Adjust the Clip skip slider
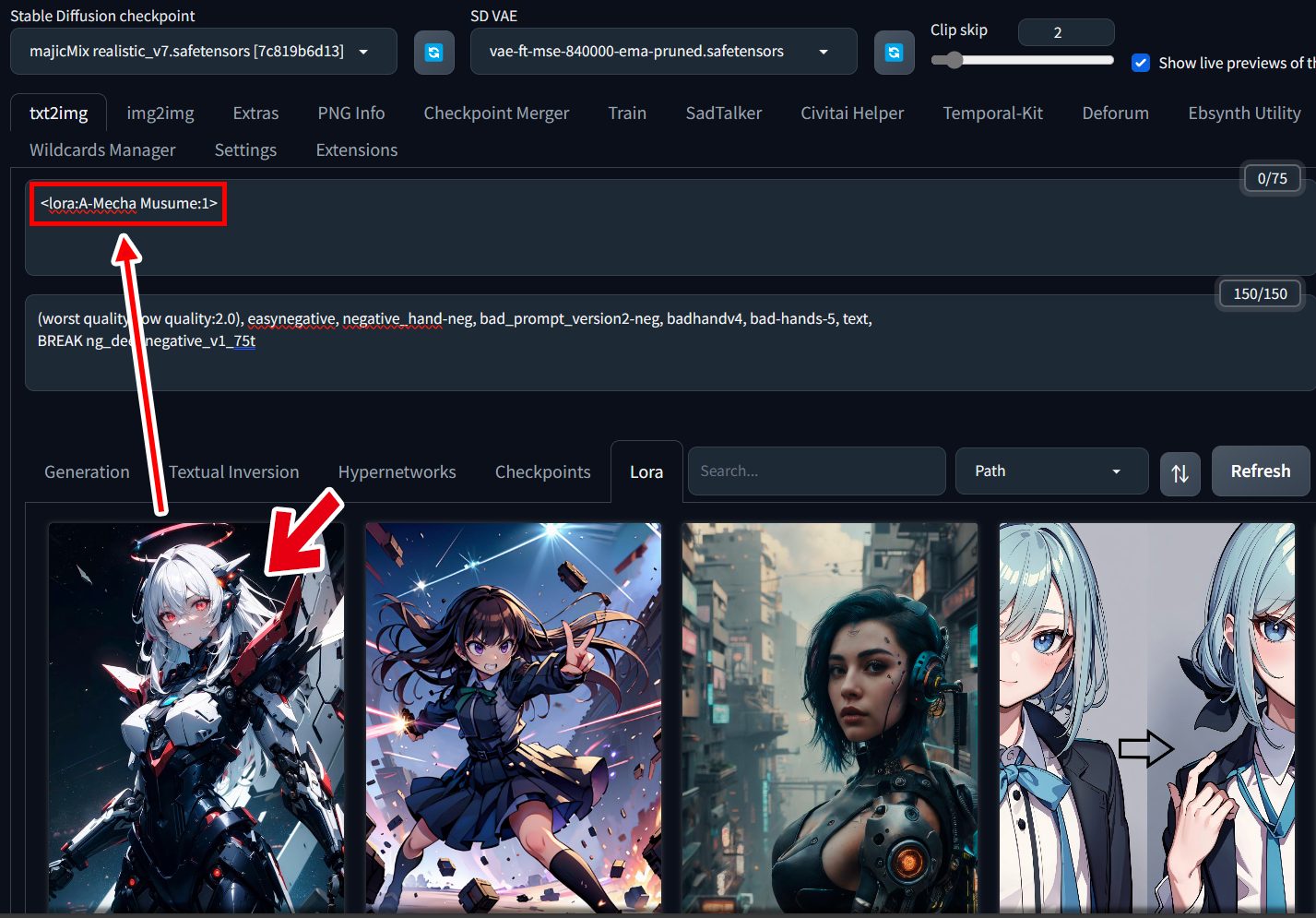The width and height of the screenshot is (1316, 918). click(954, 60)
